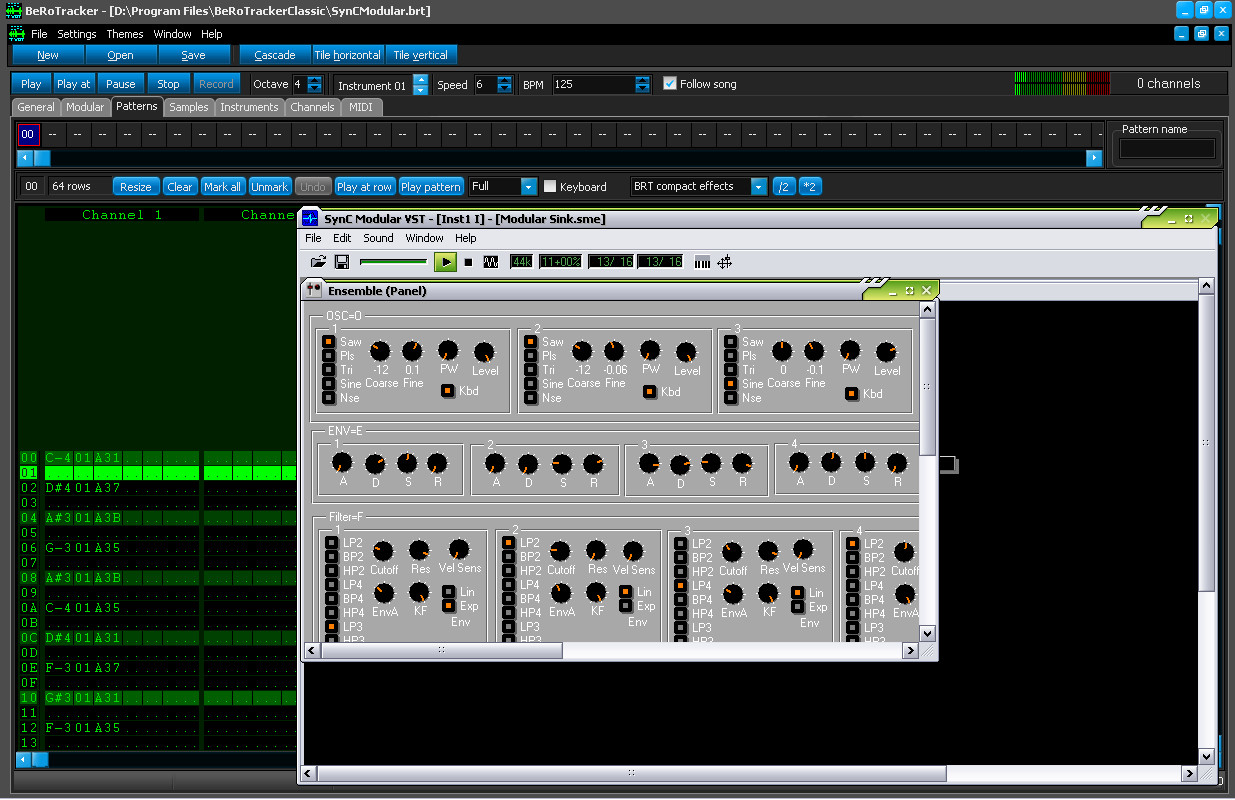Click the black stop square in SynC Modular
1235x800 pixels.
468,262
